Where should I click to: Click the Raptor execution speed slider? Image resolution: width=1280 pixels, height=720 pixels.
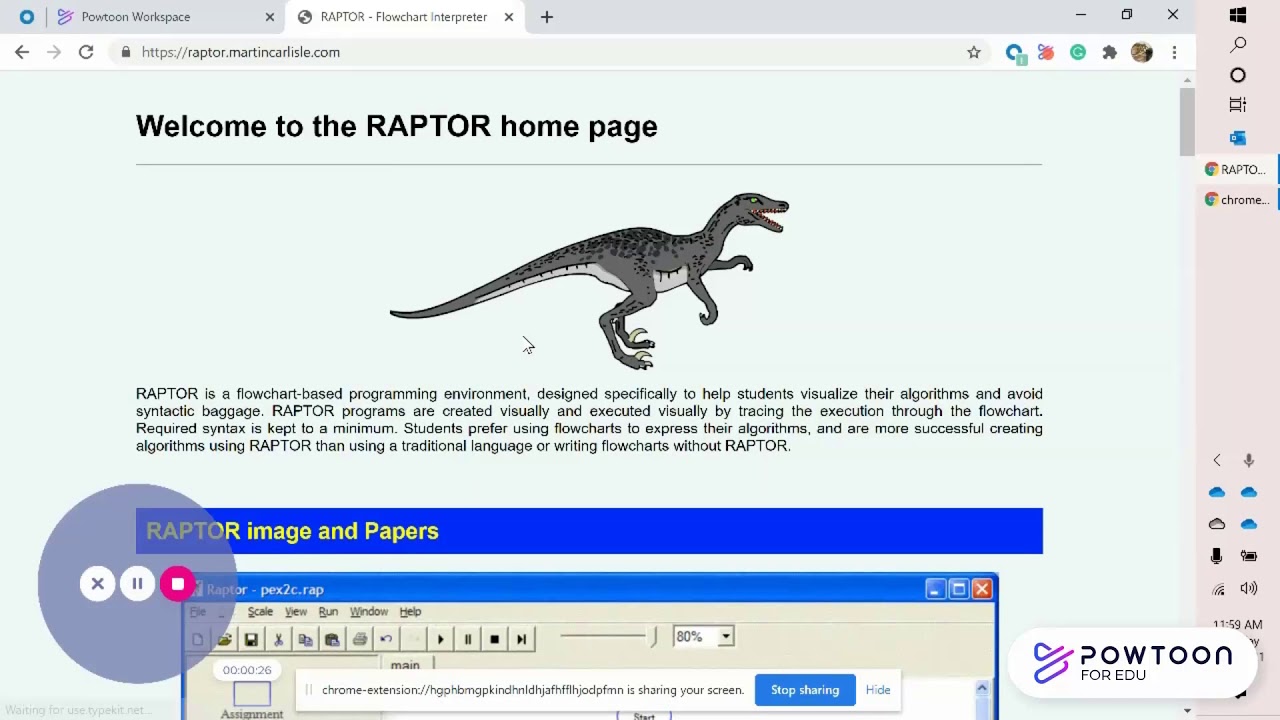(608, 636)
